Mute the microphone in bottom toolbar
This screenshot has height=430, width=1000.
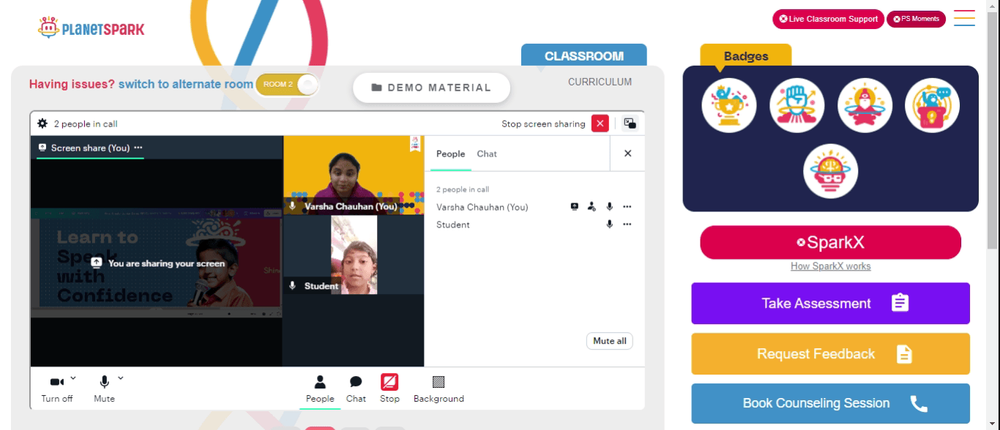[x=104, y=389]
